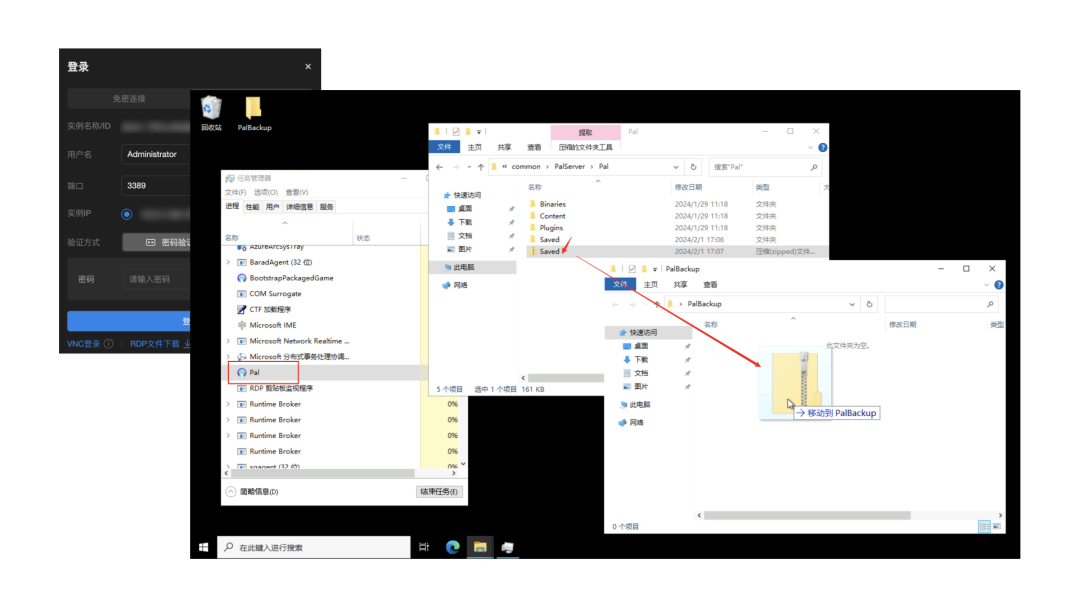Expand the Microsoft Network Realtime process
This screenshot has width=1080, height=608.
click(x=229, y=341)
